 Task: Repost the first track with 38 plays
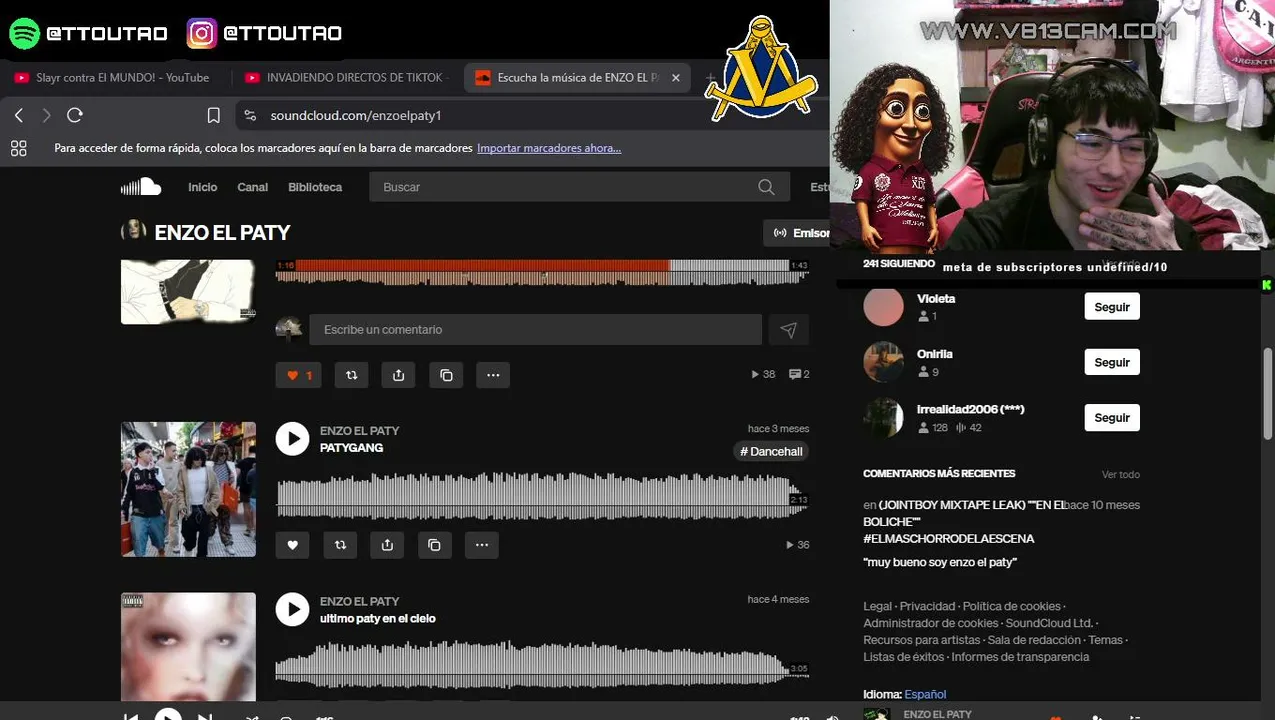click(351, 375)
